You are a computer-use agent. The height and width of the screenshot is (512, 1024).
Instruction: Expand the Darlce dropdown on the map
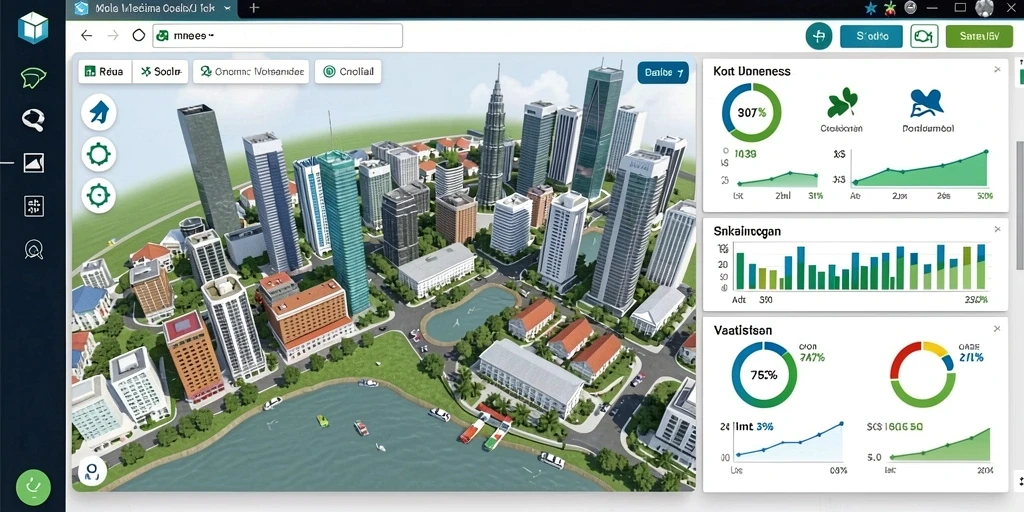663,72
